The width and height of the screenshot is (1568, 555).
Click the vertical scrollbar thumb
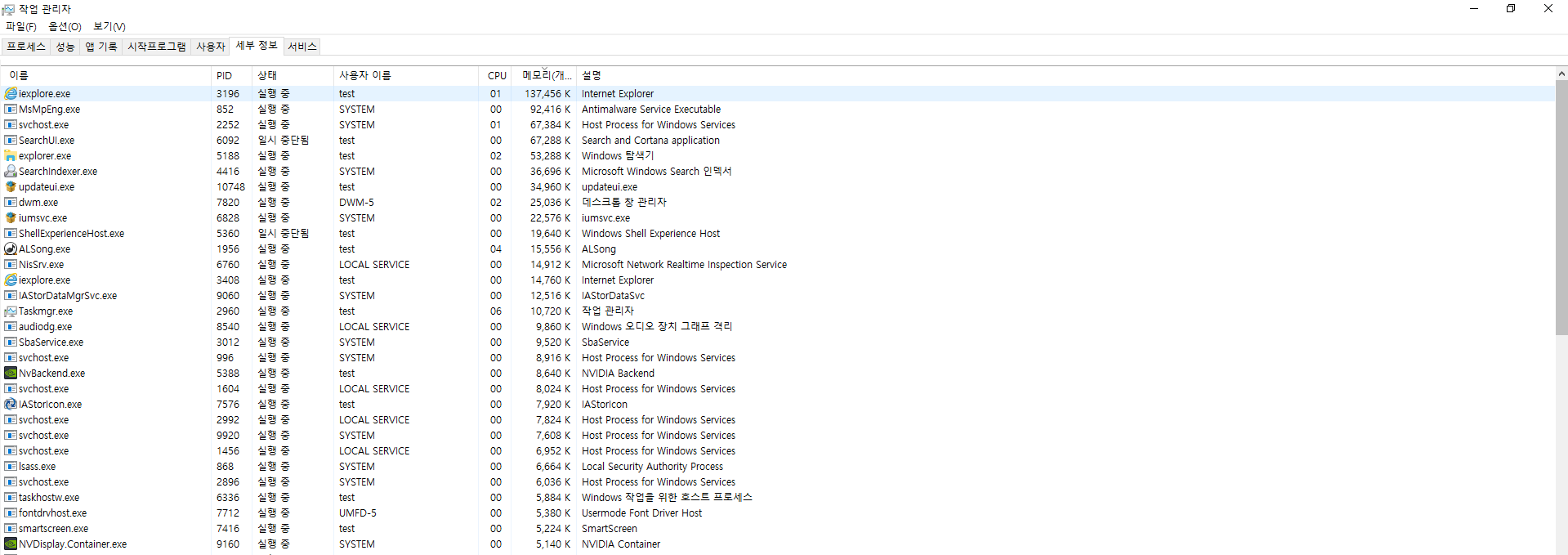click(x=1561, y=208)
